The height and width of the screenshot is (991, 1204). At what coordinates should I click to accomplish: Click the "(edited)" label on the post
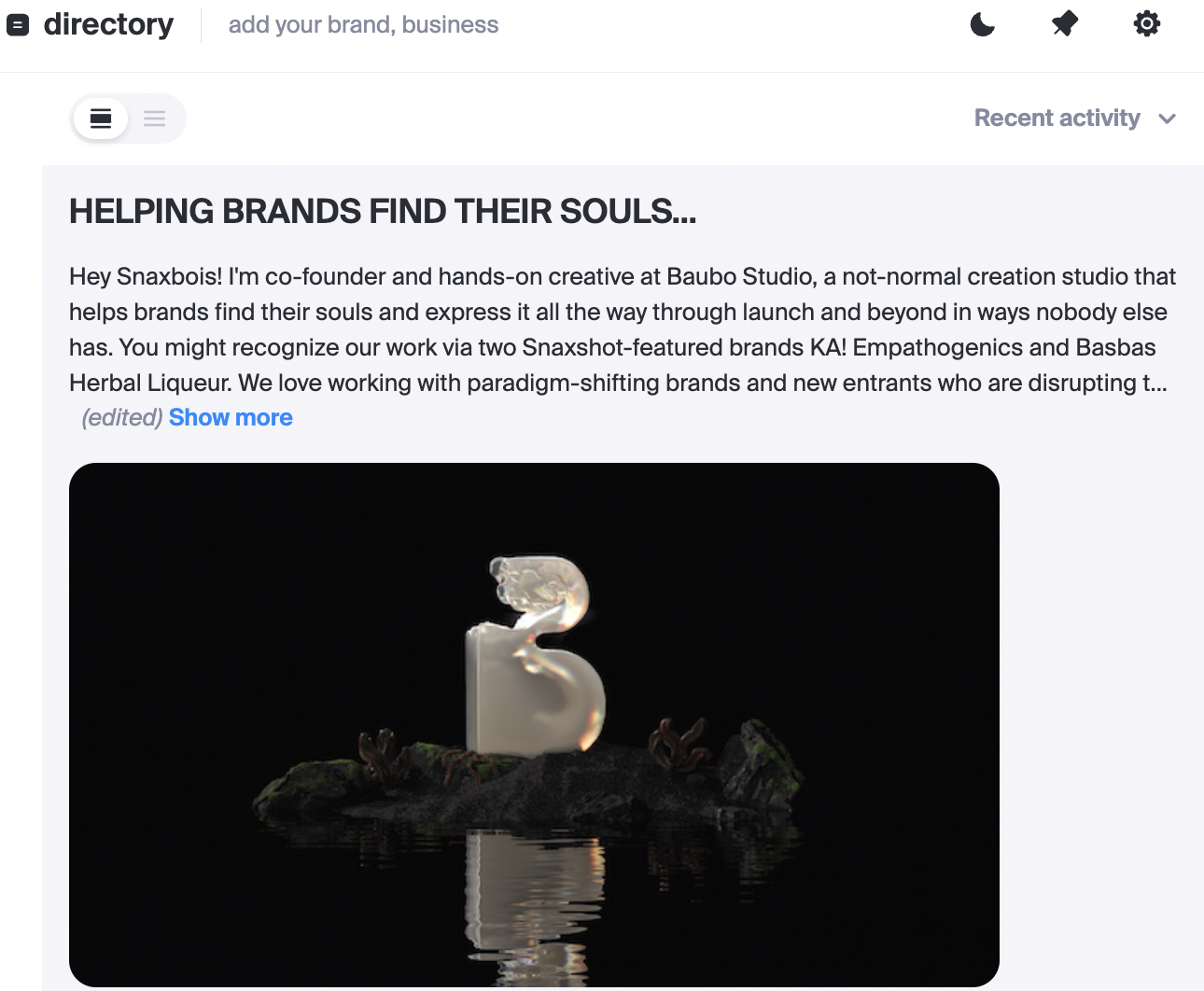coord(122,418)
